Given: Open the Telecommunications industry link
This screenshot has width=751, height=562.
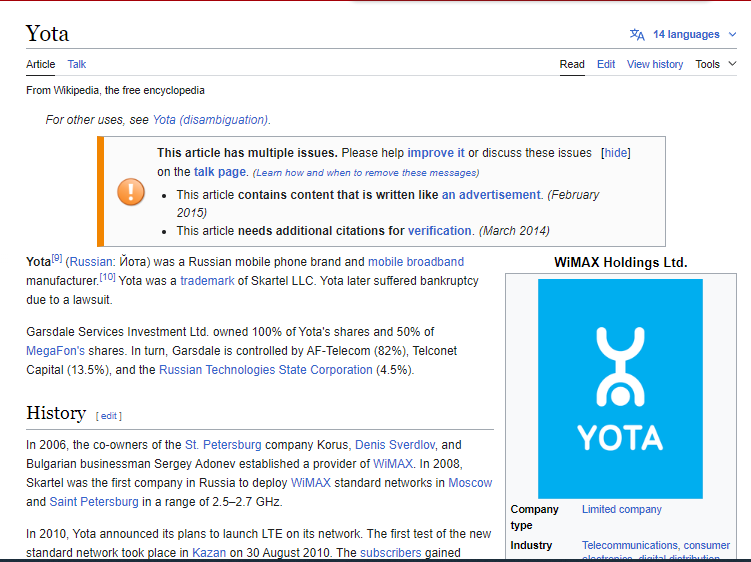Looking at the screenshot, I should point(630,545).
